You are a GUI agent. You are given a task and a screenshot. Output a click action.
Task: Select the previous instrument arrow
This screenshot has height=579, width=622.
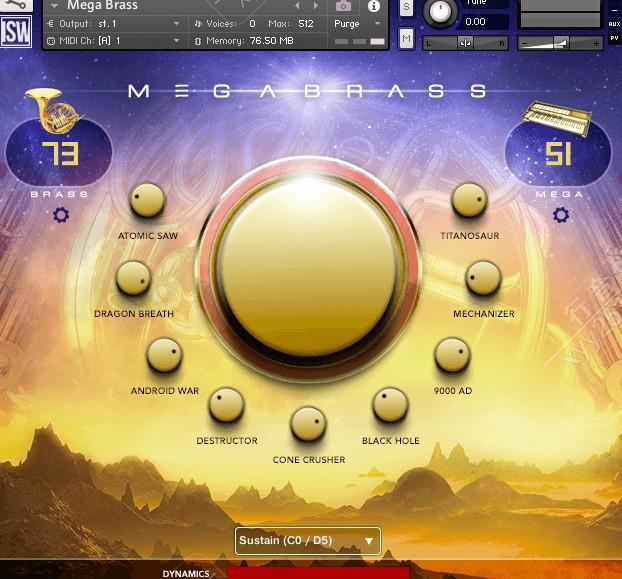[x=297, y=6]
